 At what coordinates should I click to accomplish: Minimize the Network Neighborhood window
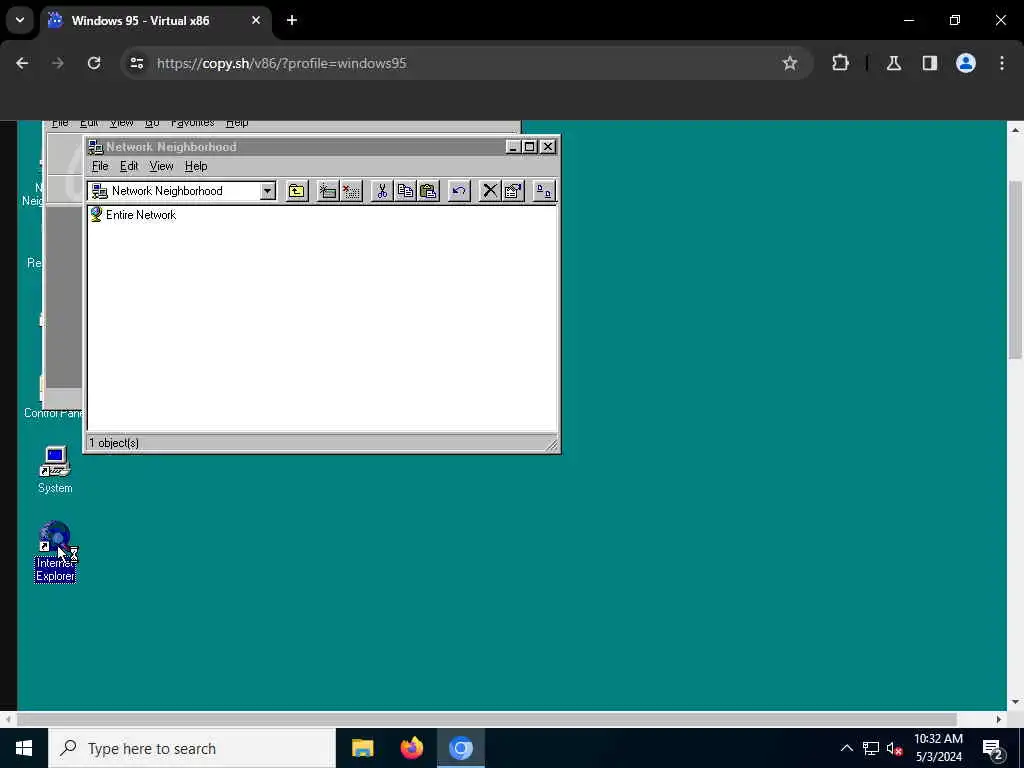(x=513, y=147)
